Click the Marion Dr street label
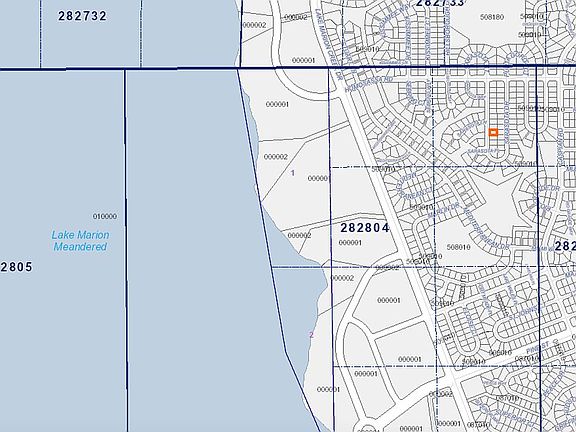This screenshot has width=576, height=432. [444, 210]
